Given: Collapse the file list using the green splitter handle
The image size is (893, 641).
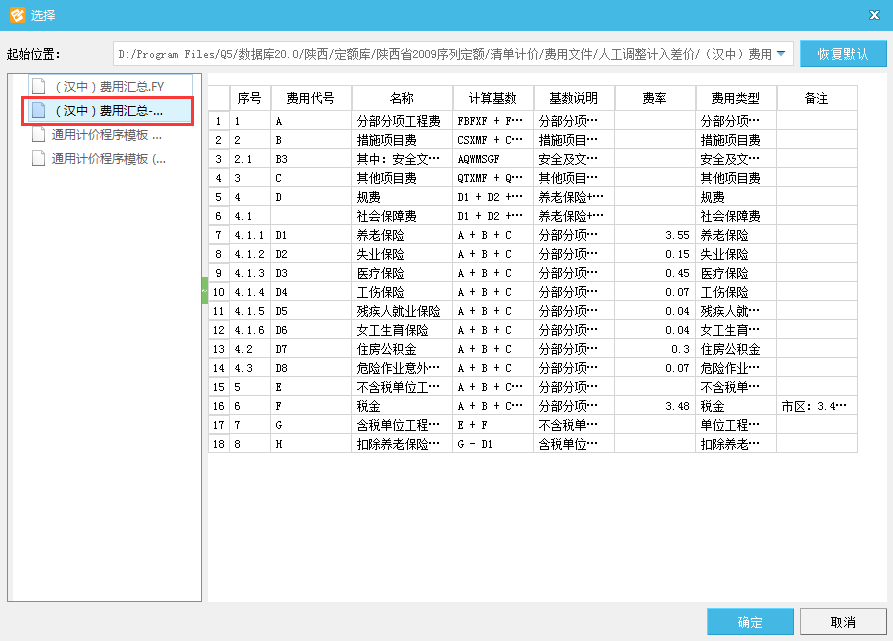Looking at the screenshot, I should (x=204, y=290).
